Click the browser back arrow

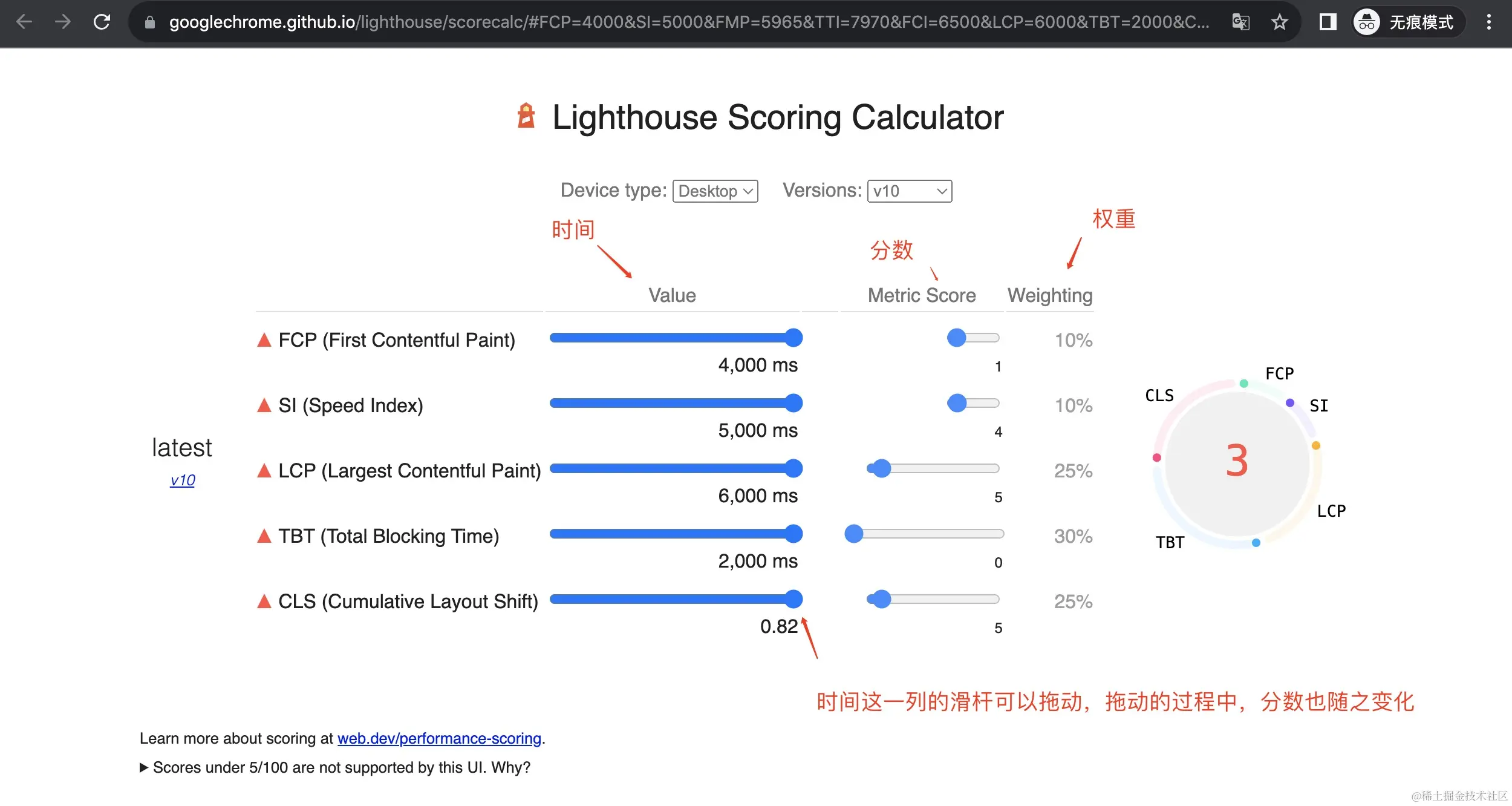click(x=24, y=22)
